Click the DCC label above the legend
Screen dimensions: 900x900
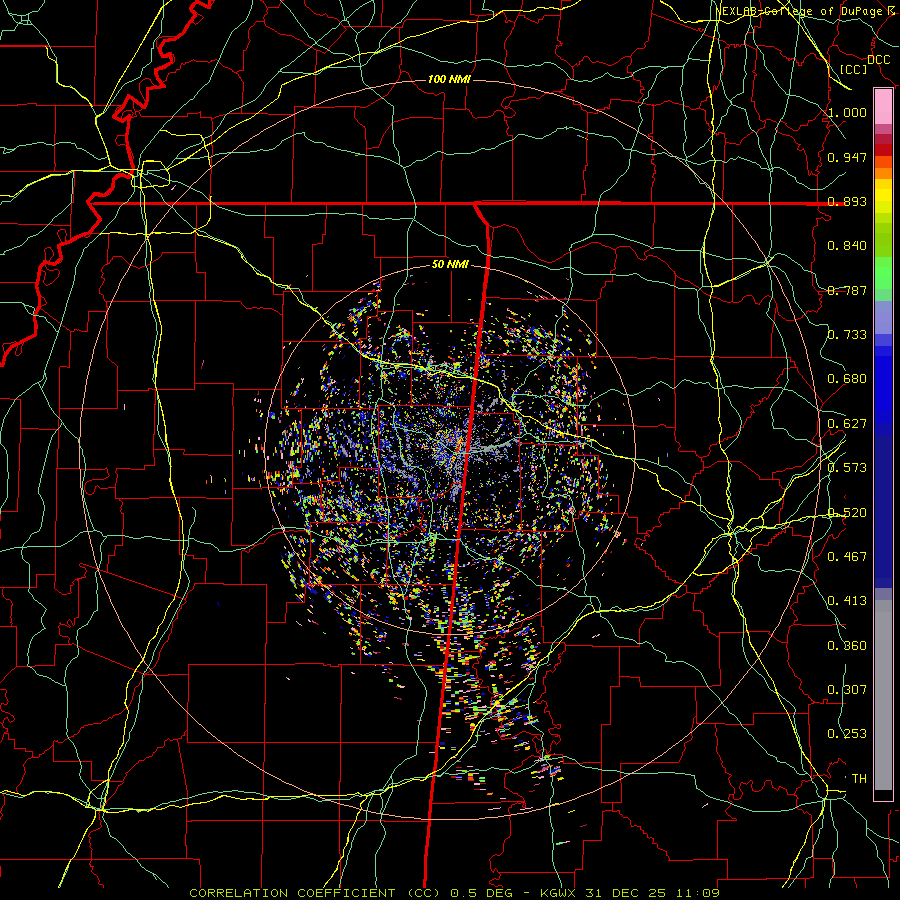tap(879, 60)
